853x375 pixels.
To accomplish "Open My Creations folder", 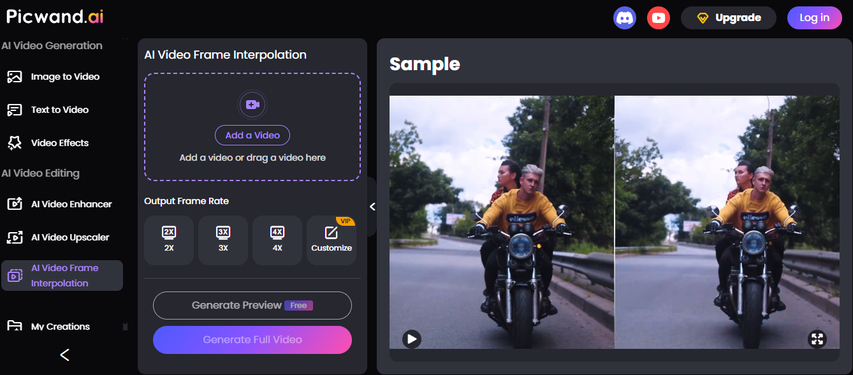I will [49, 327].
